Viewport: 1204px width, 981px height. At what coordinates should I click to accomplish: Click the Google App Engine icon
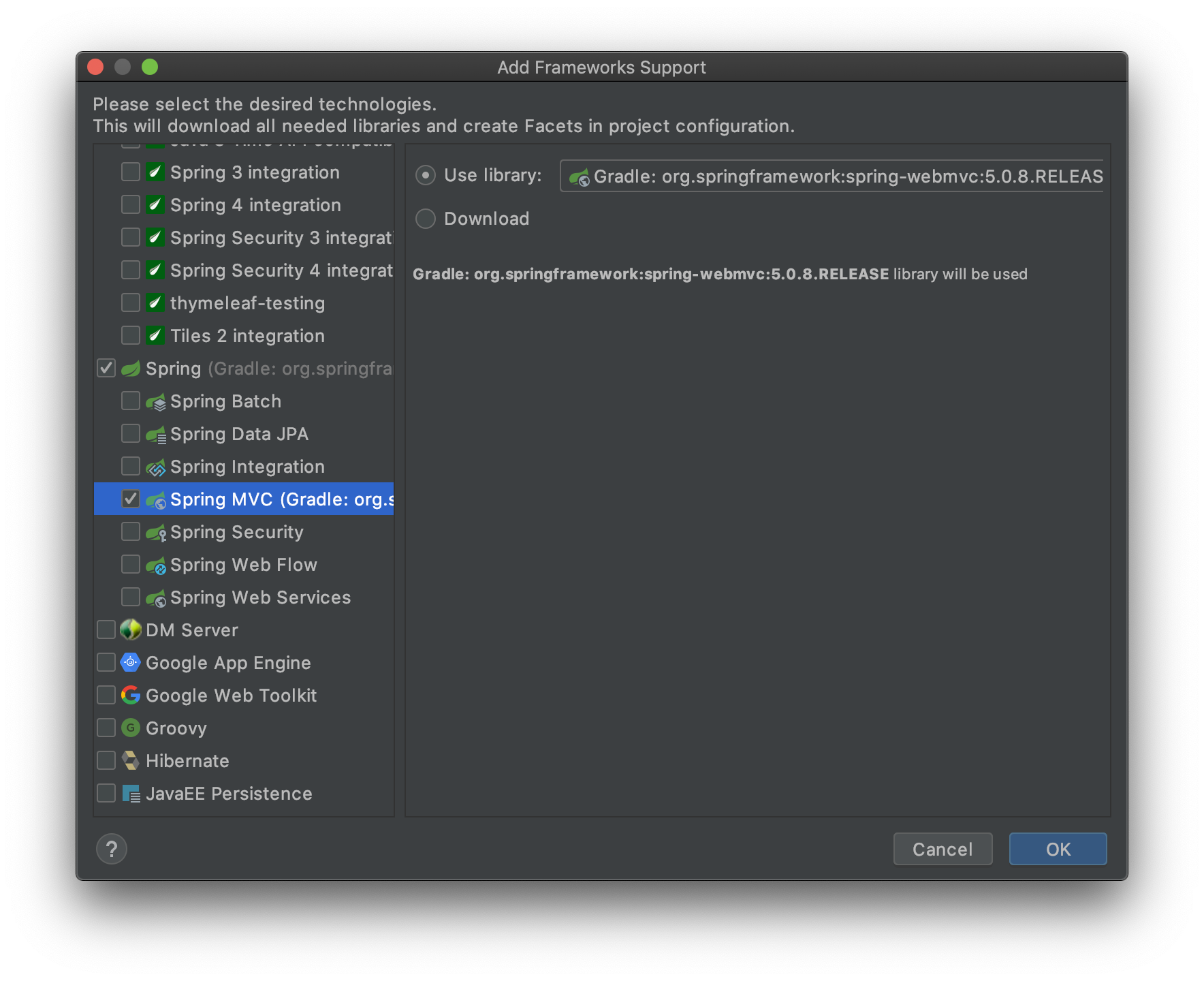[x=131, y=662]
